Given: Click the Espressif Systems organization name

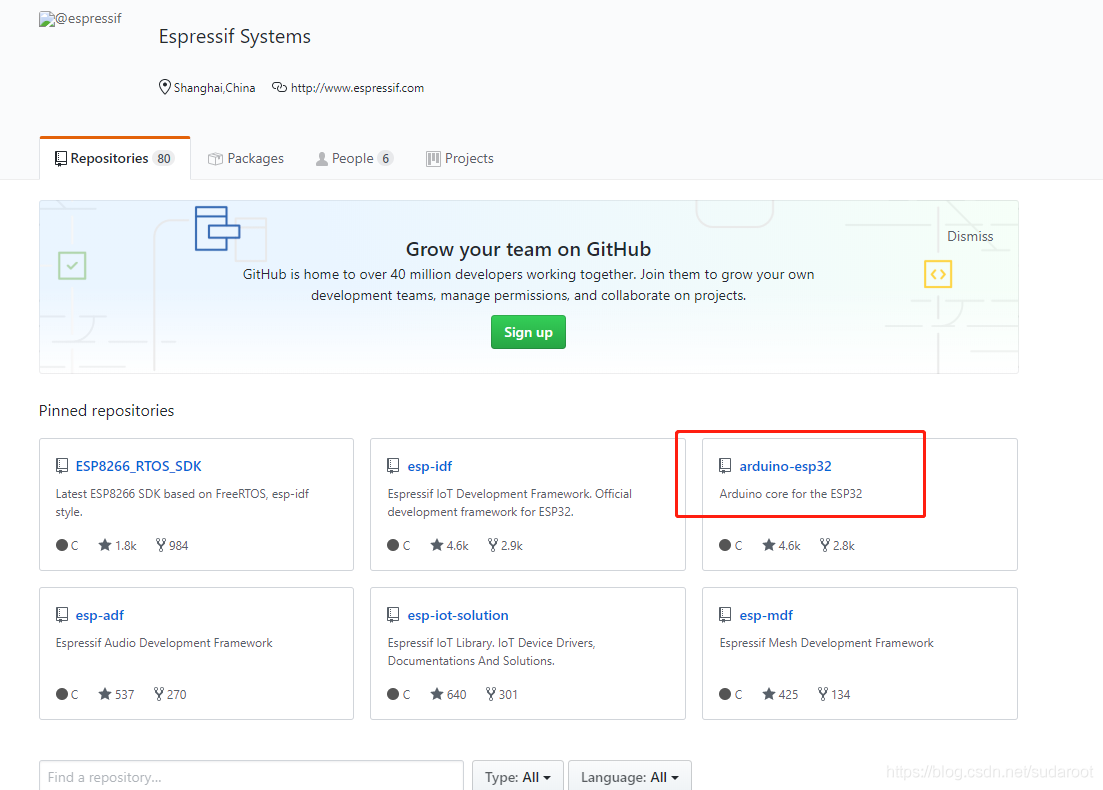Looking at the screenshot, I should click(235, 37).
